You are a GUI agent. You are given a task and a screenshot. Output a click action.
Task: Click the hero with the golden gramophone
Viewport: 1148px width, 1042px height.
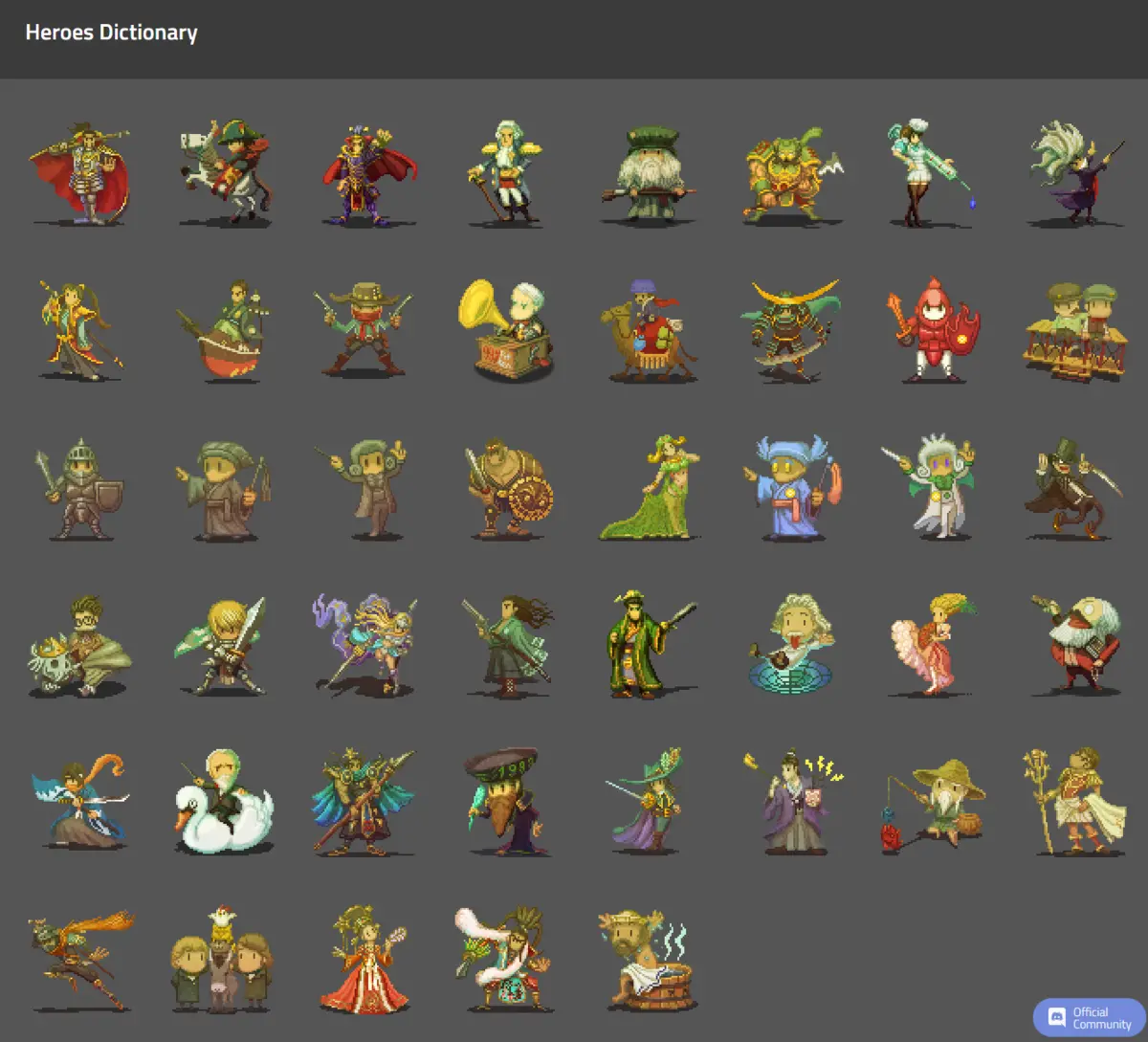(x=505, y=328)
